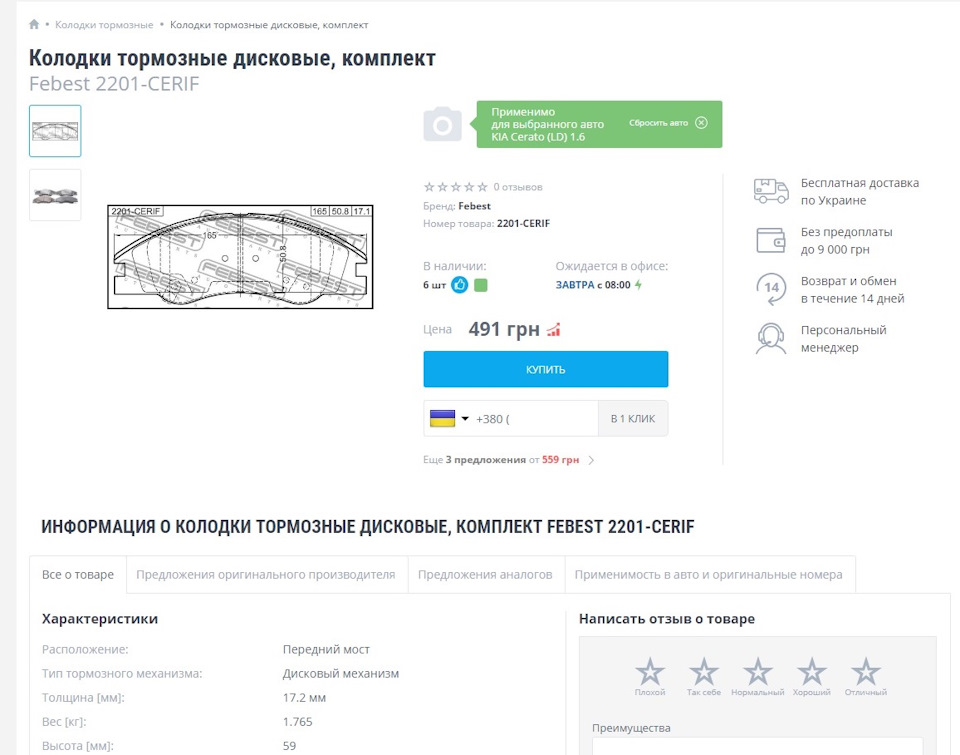Reset selected car with the circled X icon

[702, 123]
